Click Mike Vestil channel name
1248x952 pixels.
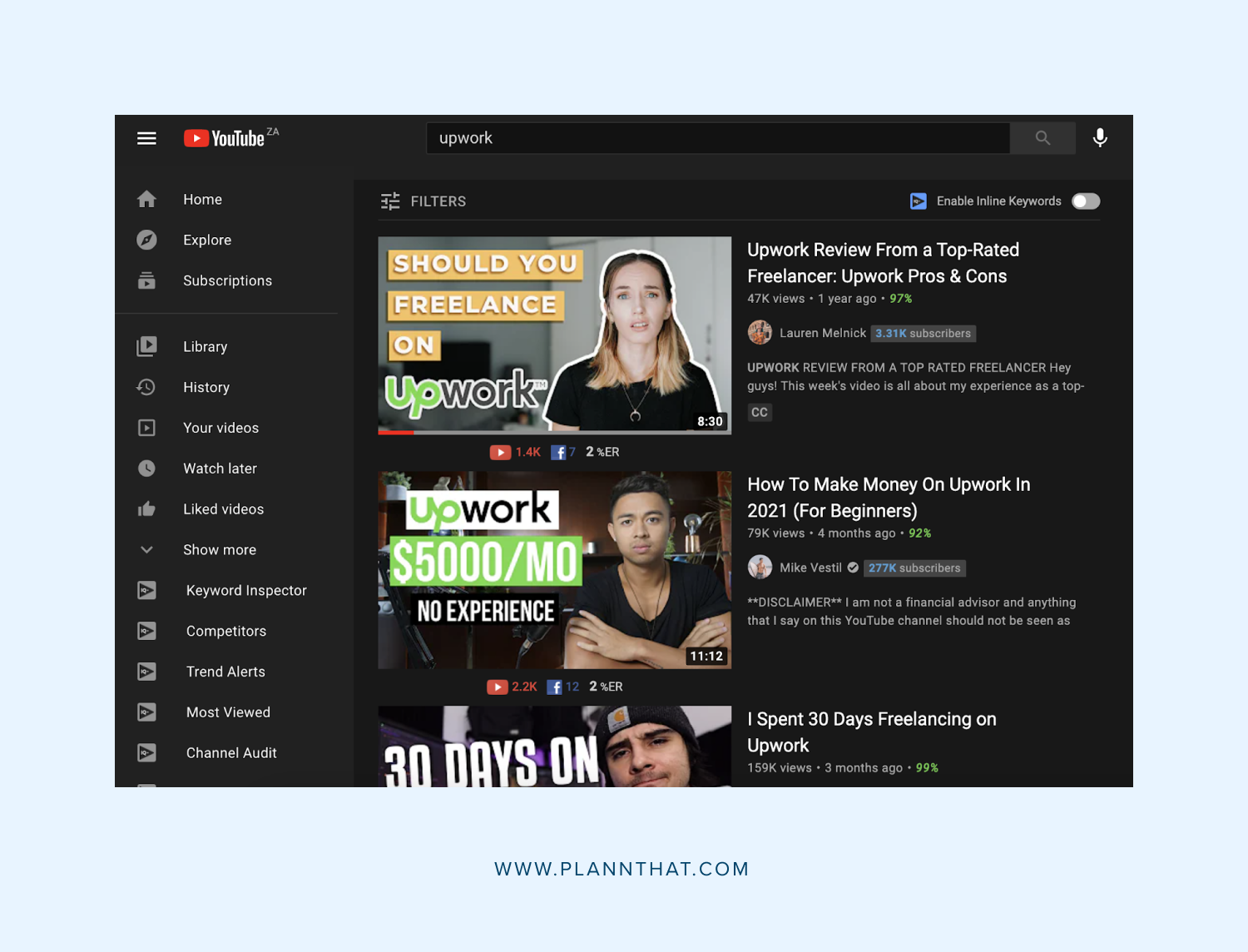[810, 568]
